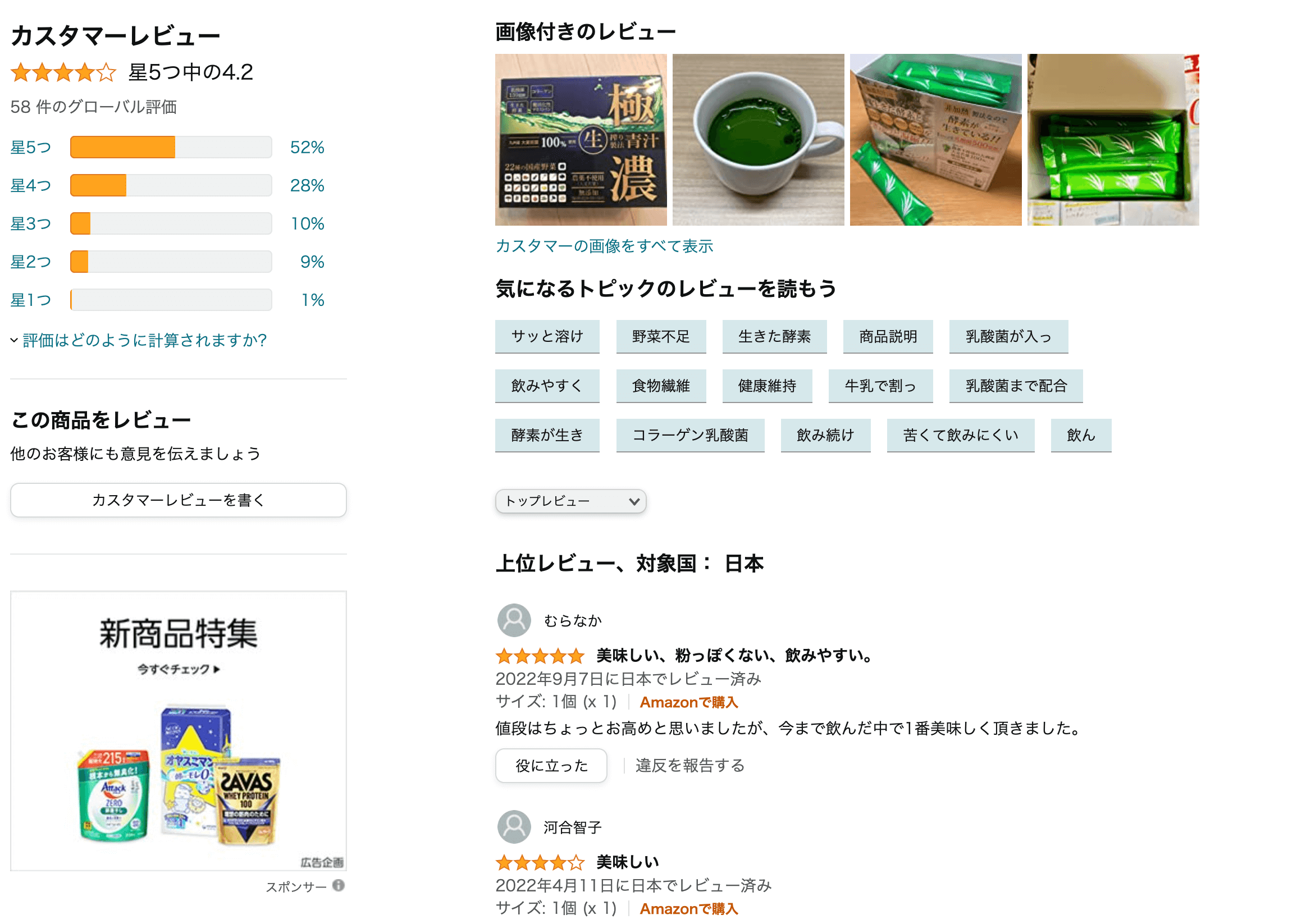Open the トップレビュー sort dropdown
The width and height of the screenshot is (1297, 924).
(570, 501)
